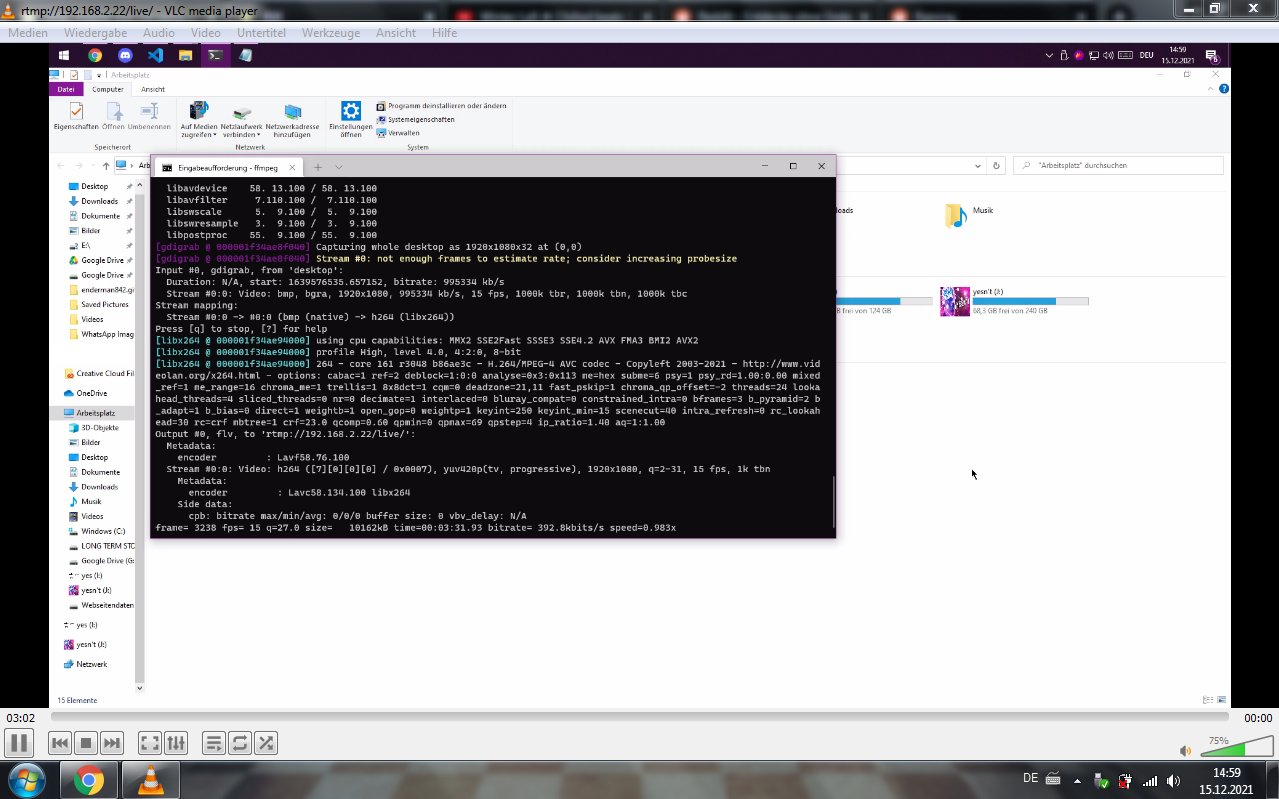Toggle remaining time label 00:00

[x=1258, y=718]
